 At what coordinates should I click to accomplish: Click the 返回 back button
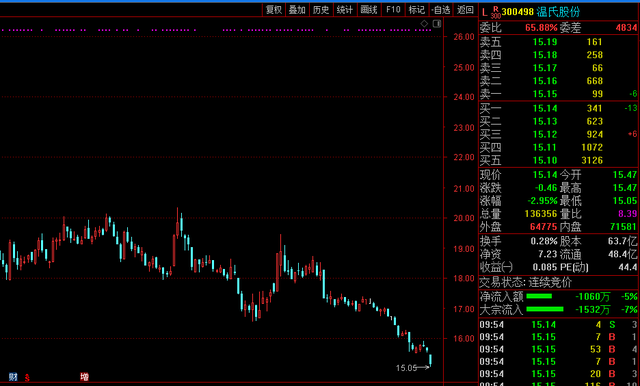[465, 10]
